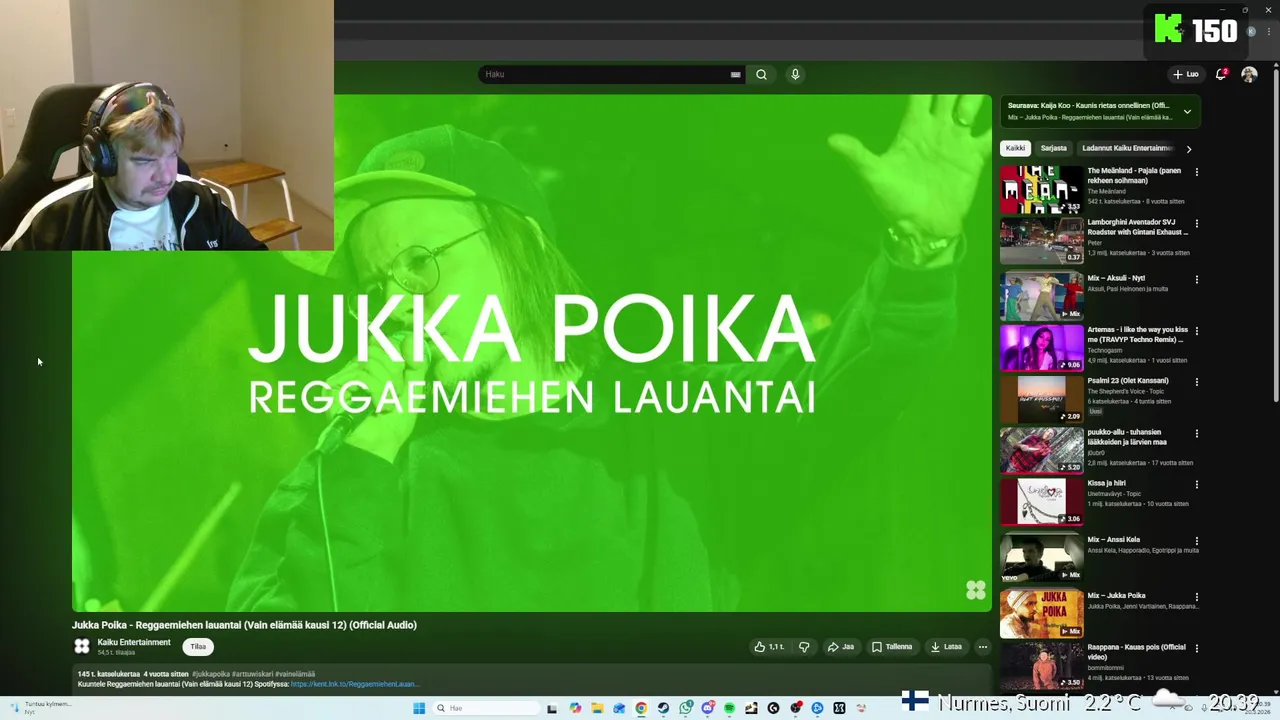Open Raappana - Kauas pois video title
This screenshot has height=720, width=1280.
coord(1136,652)
